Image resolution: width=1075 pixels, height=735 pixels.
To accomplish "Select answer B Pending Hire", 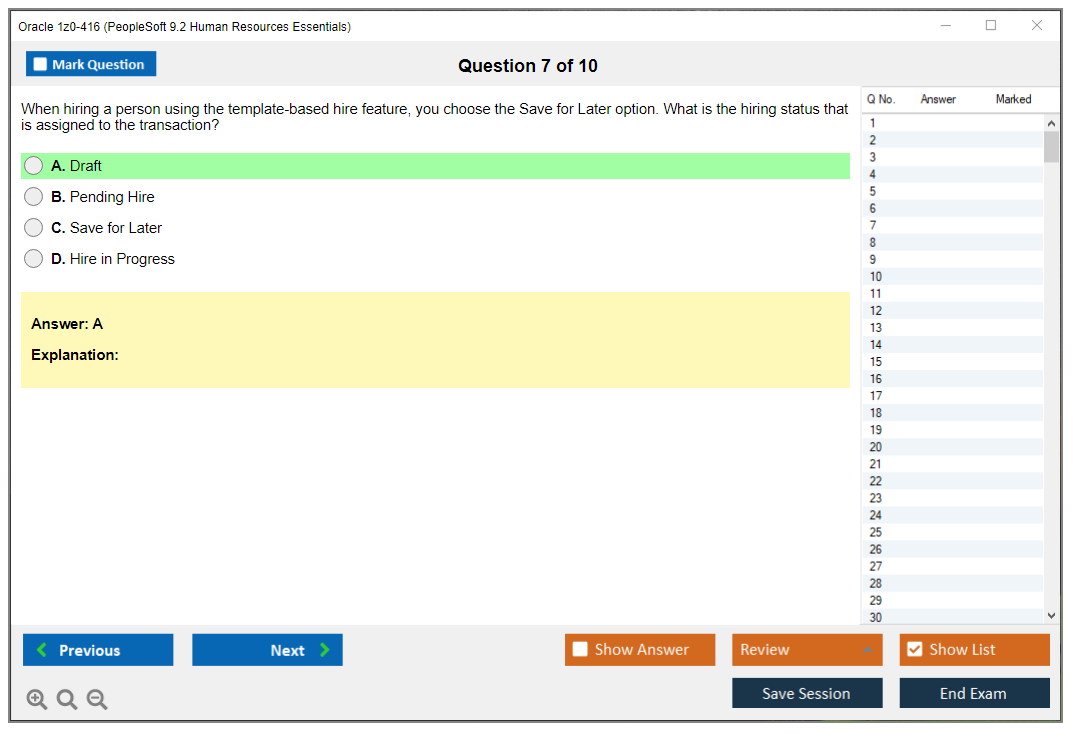I will 33,196.
